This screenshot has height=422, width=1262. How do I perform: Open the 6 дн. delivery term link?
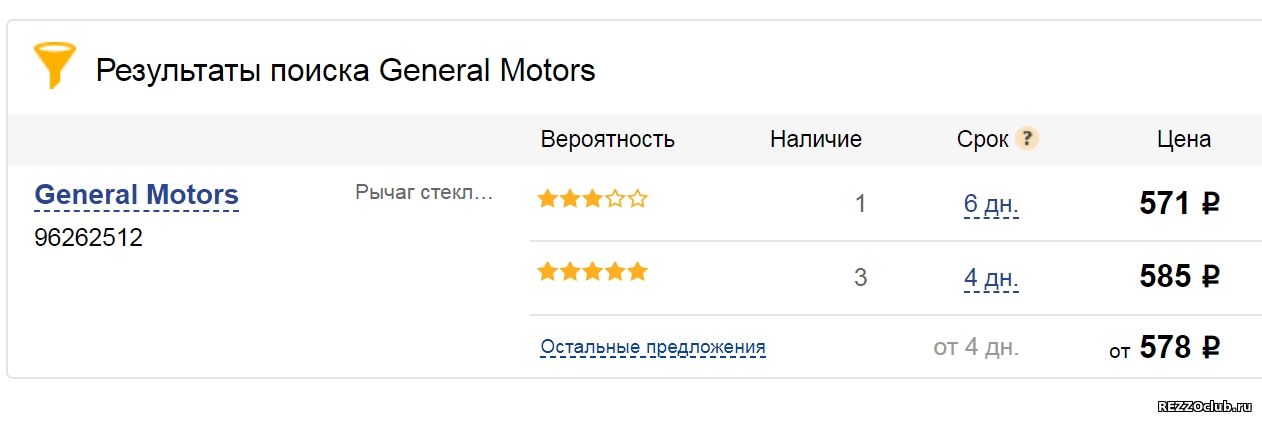click(x=991, y=204)
